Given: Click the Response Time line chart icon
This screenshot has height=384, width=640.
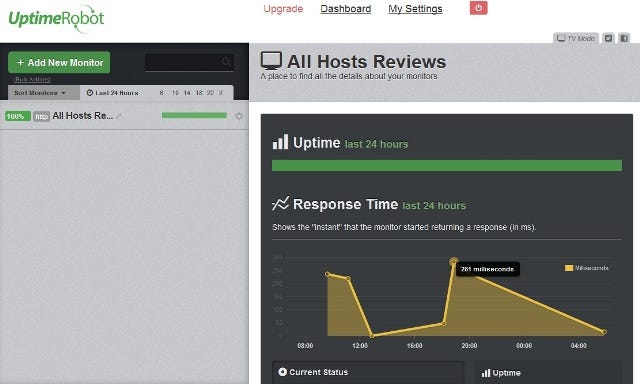Looking at the screenshot, I should (280, 204).
